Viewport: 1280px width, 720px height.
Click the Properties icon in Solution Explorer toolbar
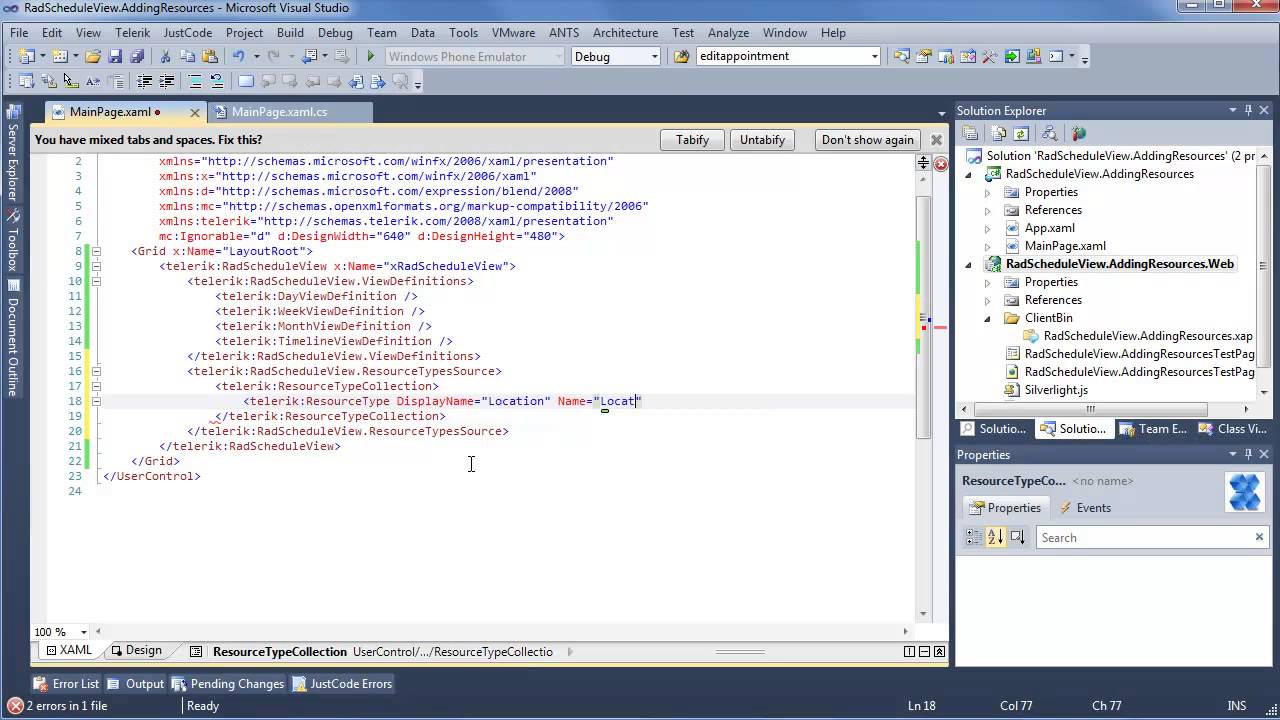[x=970, y=133]
